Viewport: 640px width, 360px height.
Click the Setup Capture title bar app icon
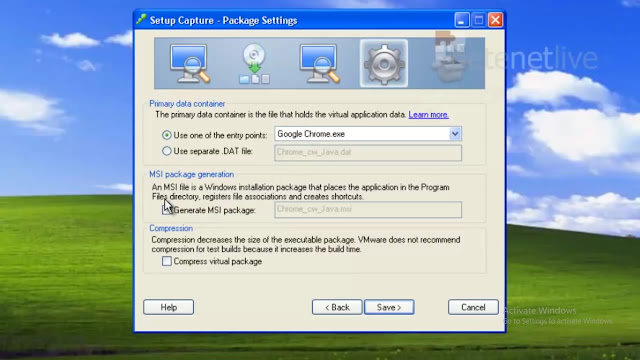coord(142,20)
